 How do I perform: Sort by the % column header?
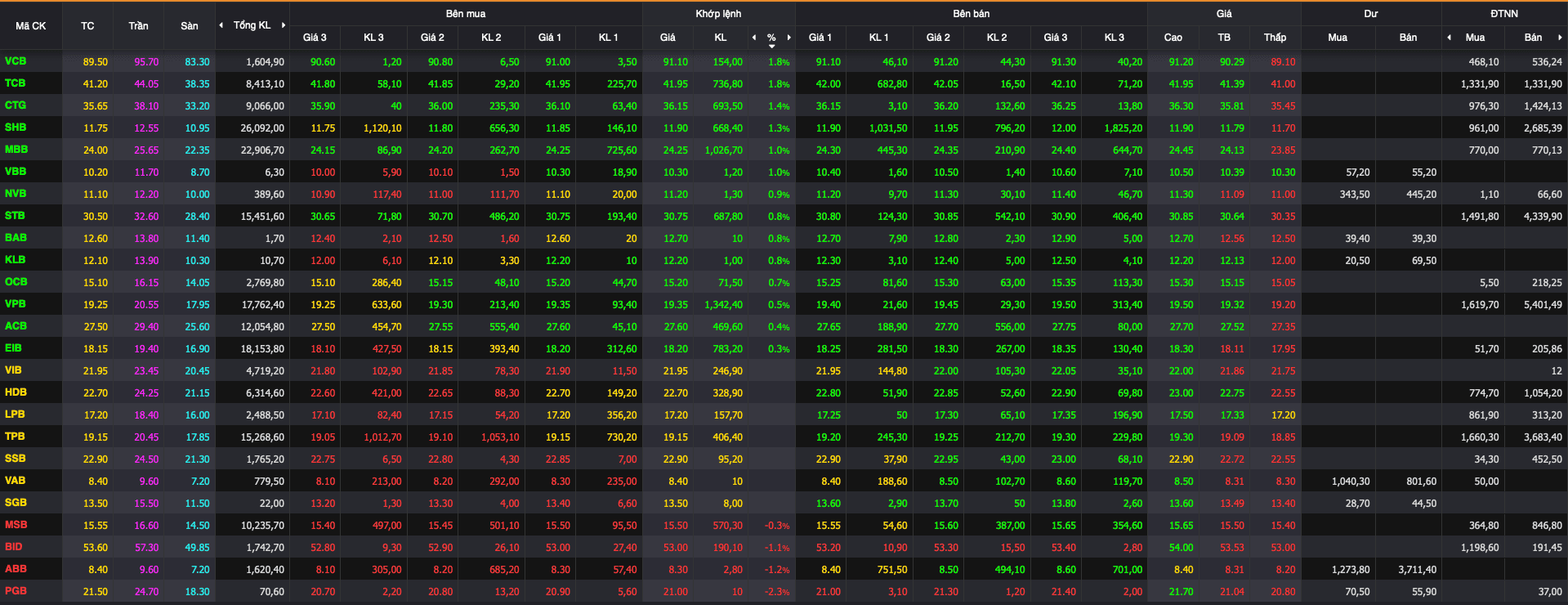[771, 38]
